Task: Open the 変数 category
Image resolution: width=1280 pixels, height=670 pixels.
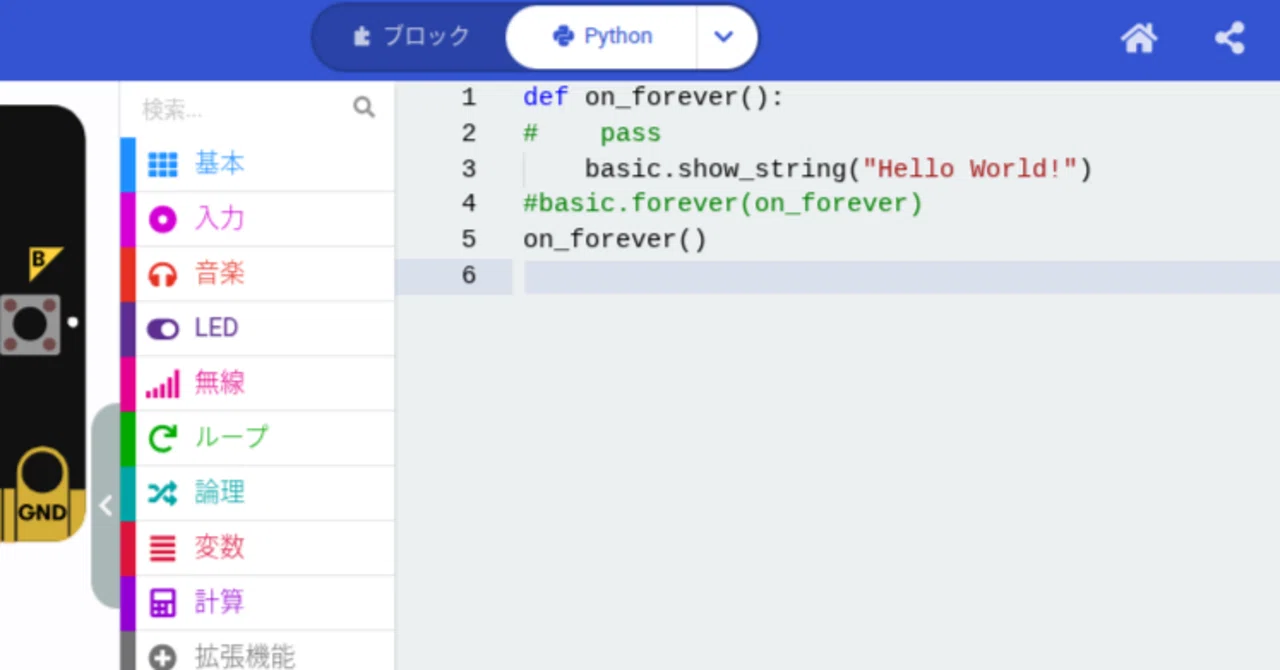Action: point(258,548)
